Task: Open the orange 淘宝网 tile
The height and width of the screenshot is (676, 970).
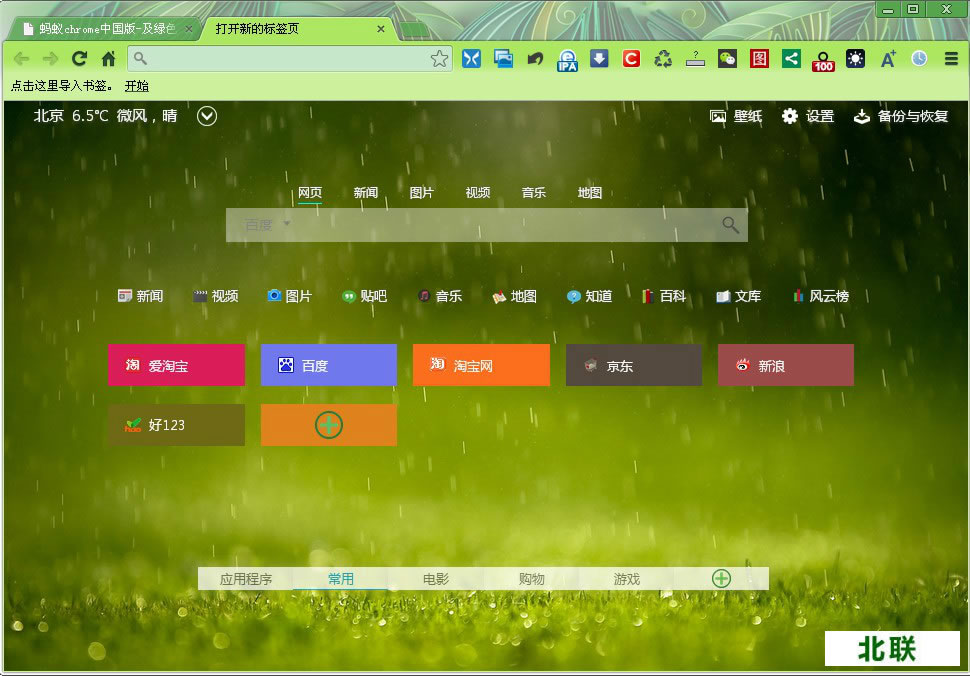Action: click(x=481, y=365)
